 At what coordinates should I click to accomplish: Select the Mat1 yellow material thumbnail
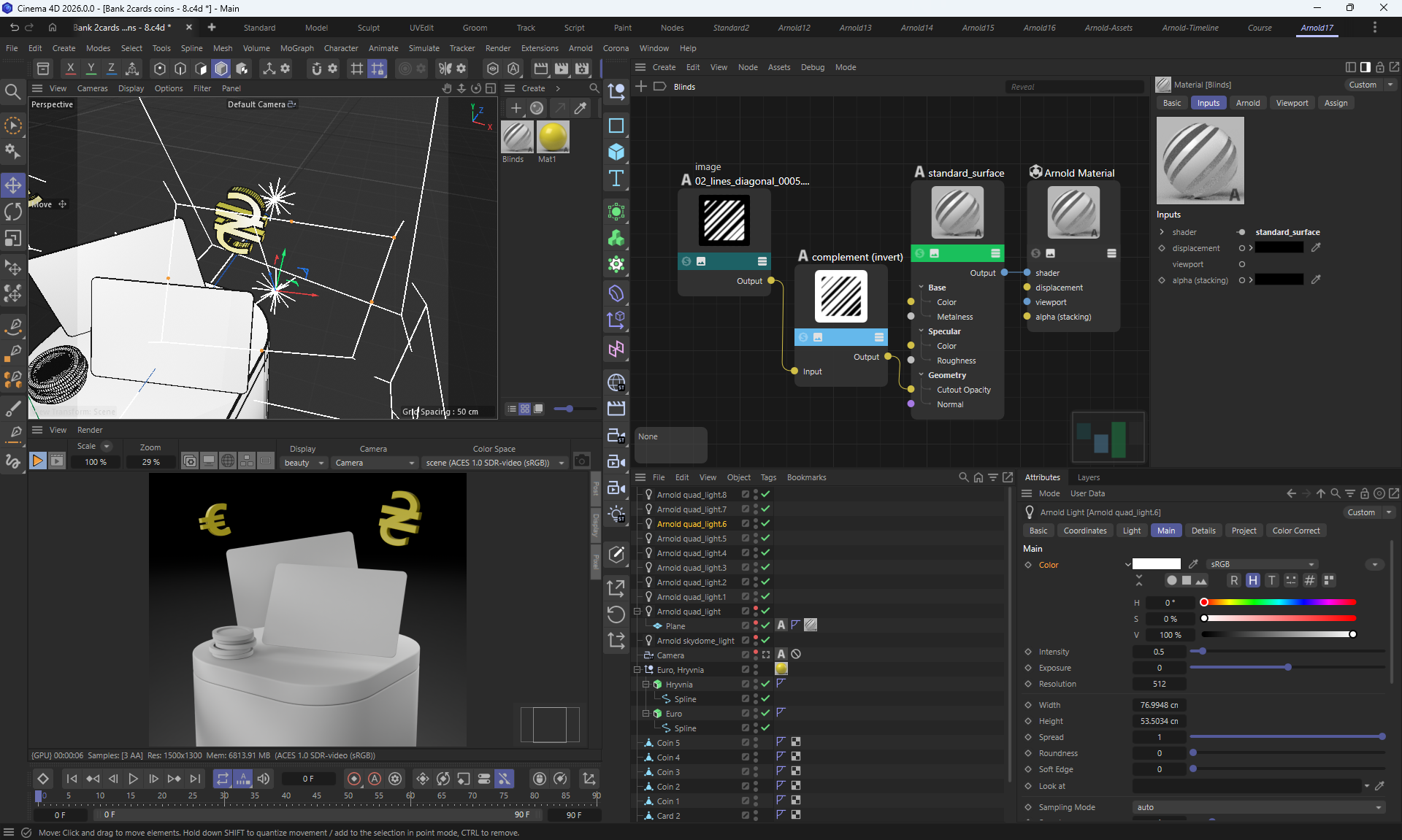[x=552, y=137]
